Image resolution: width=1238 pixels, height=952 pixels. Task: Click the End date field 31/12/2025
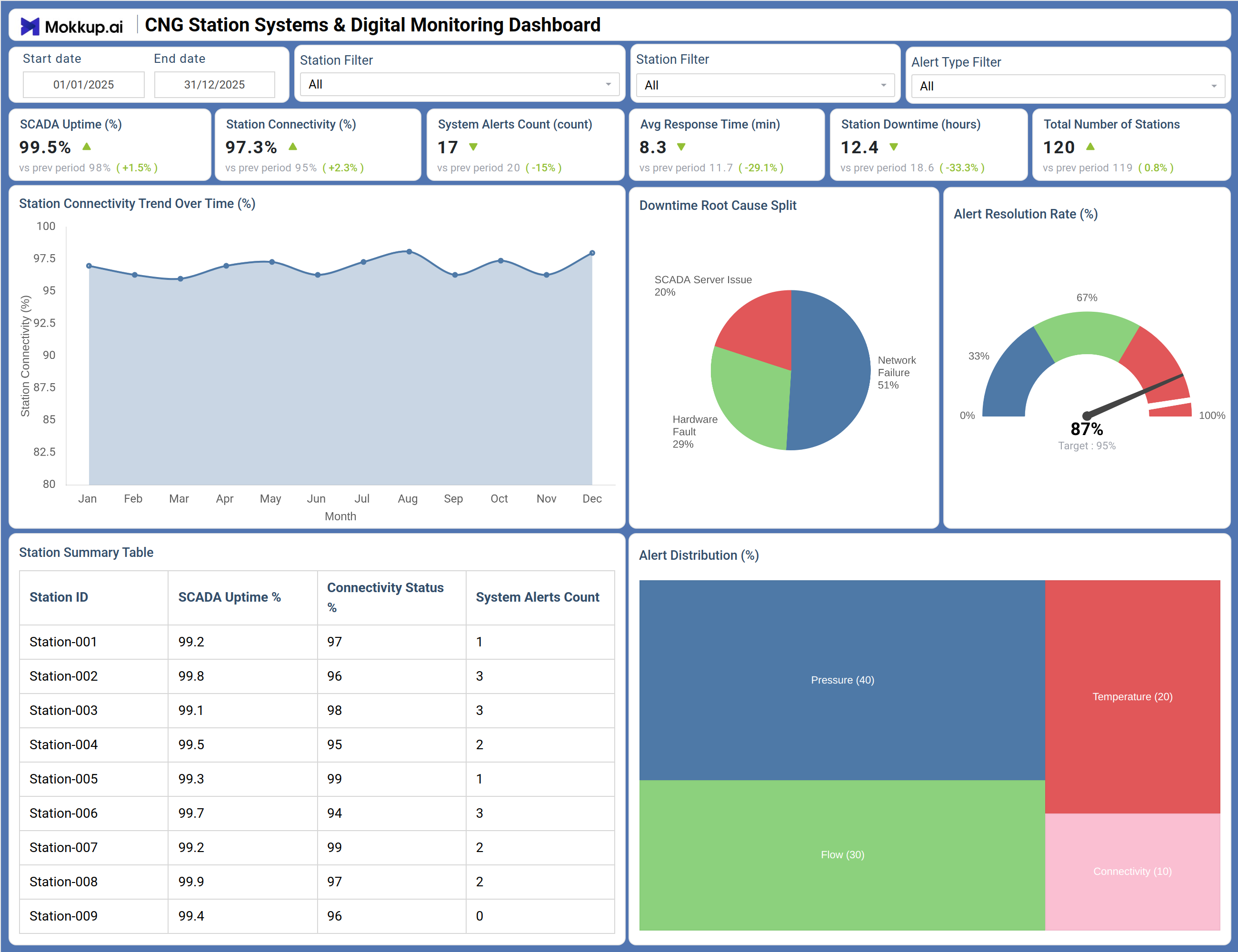215,84
